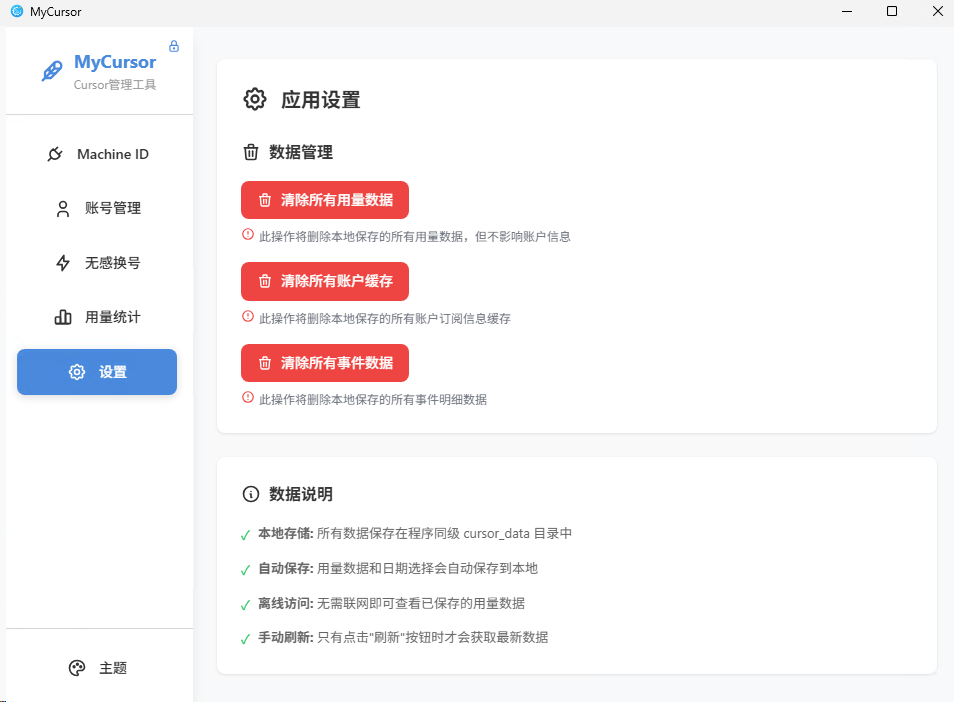Open the palette icon beside 主题
The height and width of the screenshot is (702, 954).
click(x=77, y=668)
